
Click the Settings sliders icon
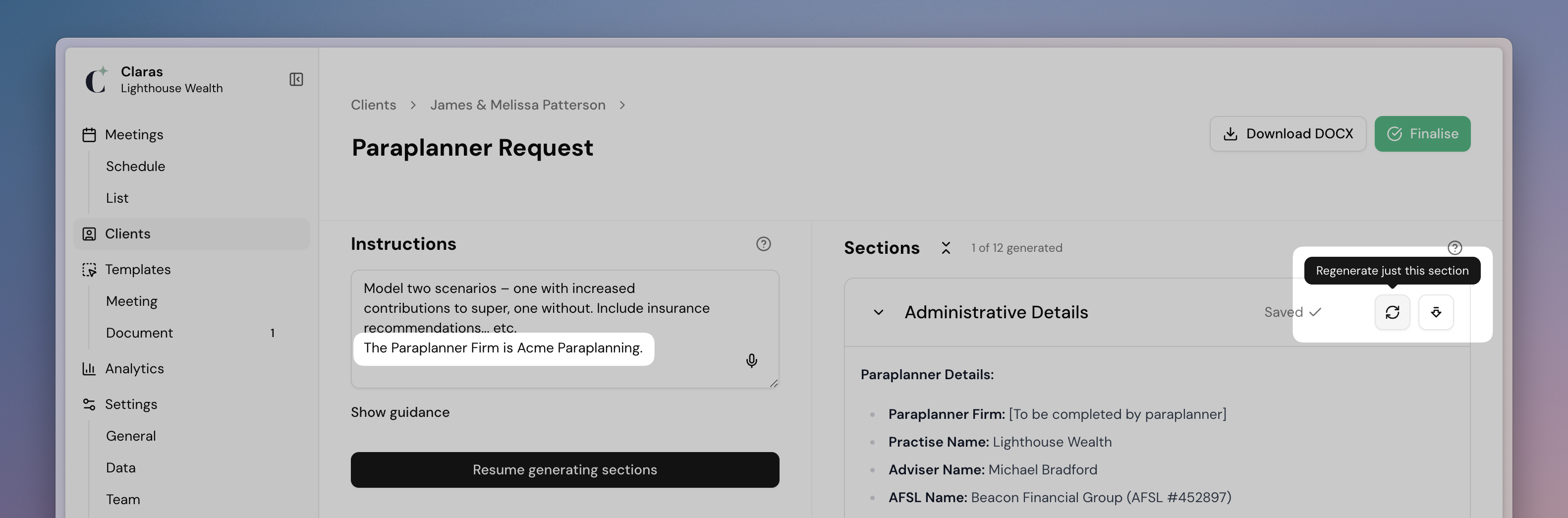coord(89,404)
